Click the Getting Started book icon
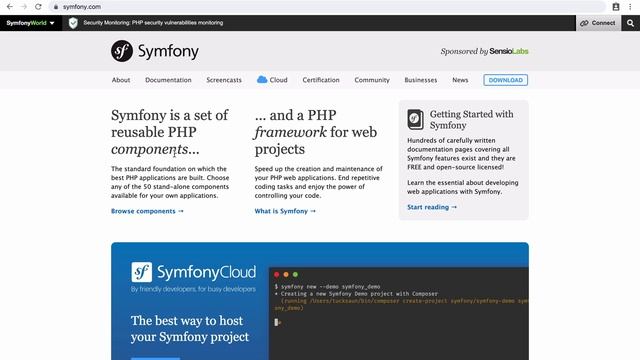 coord(415,120)
